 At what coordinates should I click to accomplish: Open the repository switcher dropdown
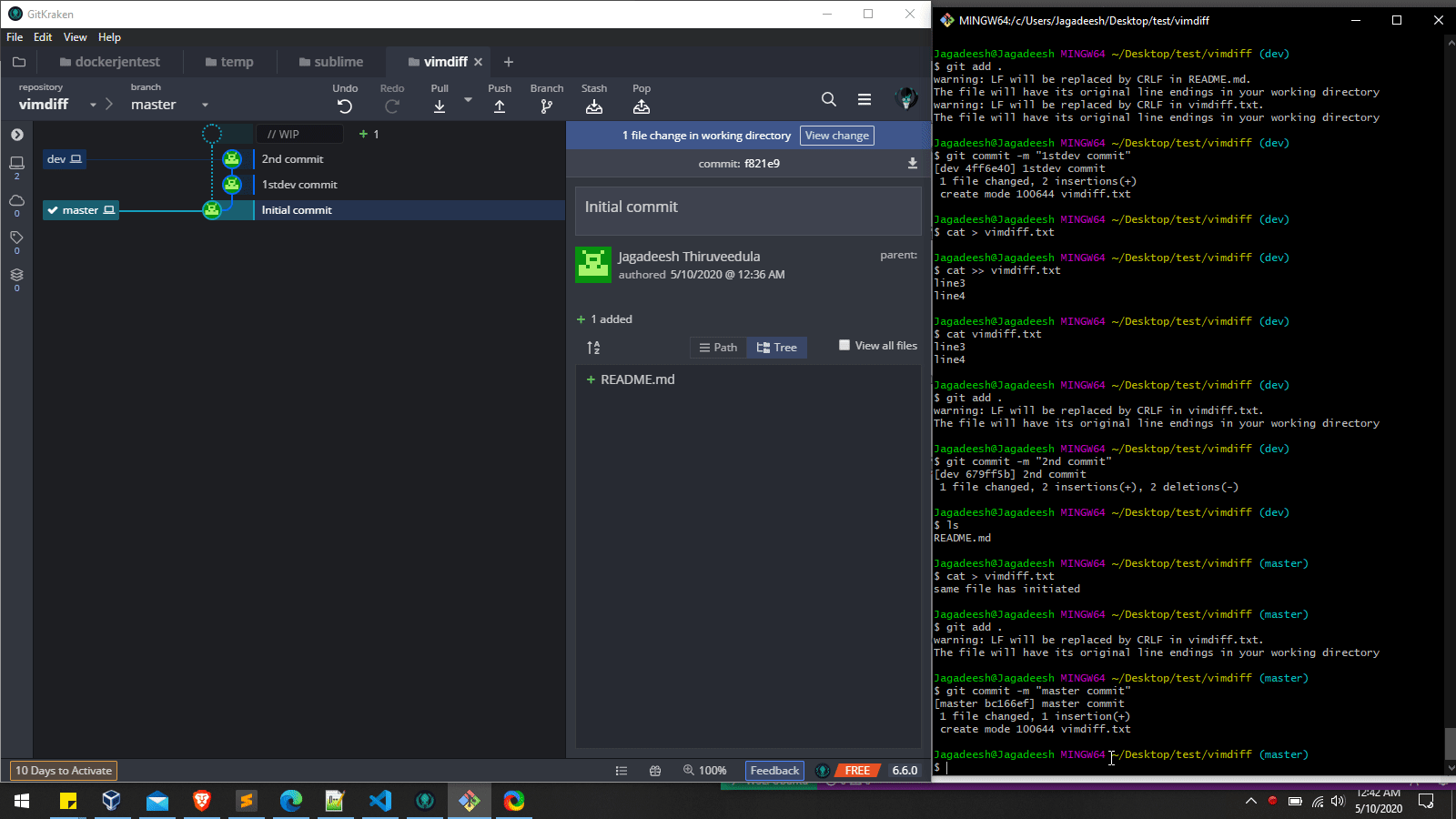[x=92, y=104]
